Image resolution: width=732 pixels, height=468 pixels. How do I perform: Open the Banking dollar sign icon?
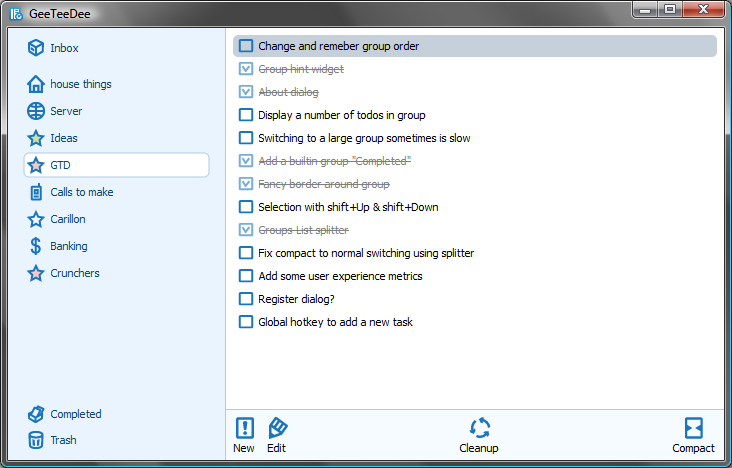pos(36,246)
